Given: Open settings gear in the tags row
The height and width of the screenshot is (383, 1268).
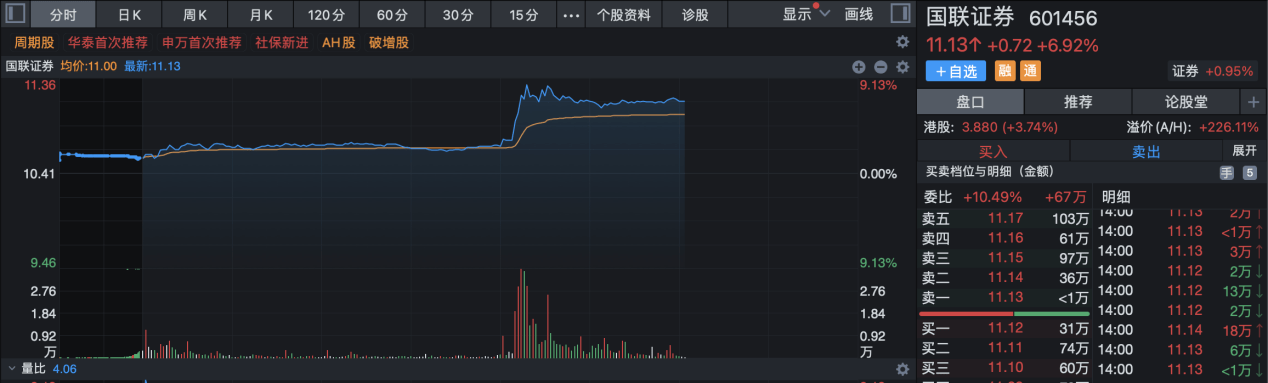Looking at the screenshot, I should pyautogui.click(x=902, y=42).
